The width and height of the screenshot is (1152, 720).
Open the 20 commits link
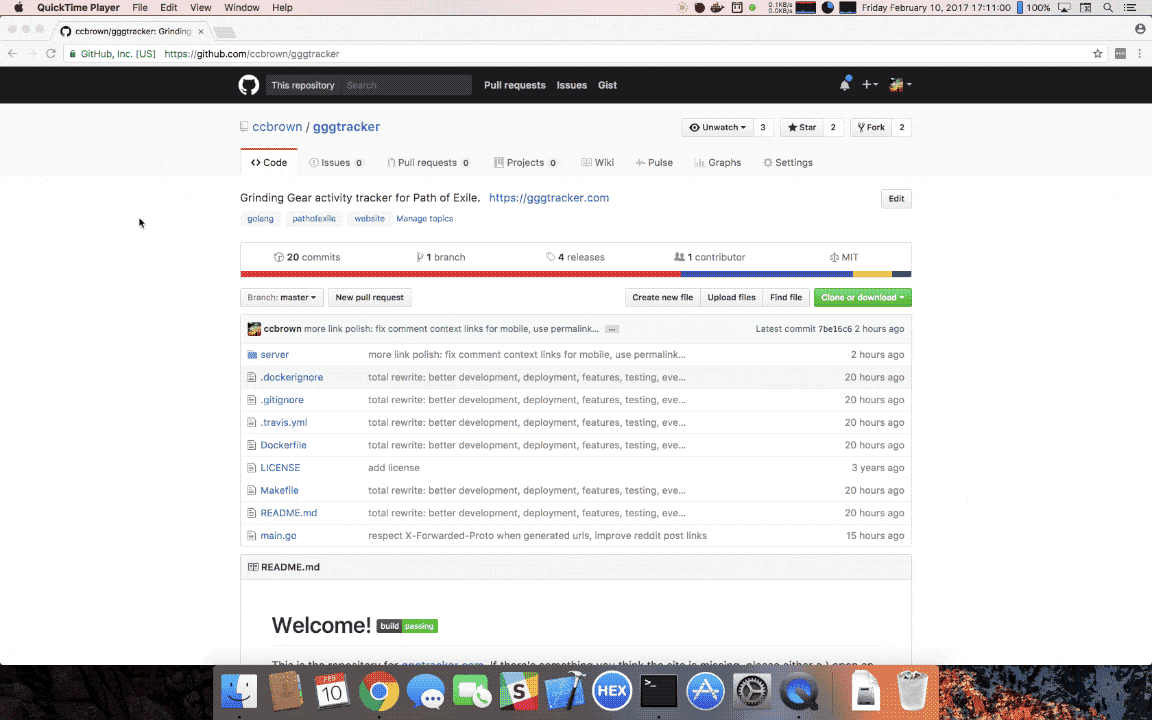(x=307, y=257)
